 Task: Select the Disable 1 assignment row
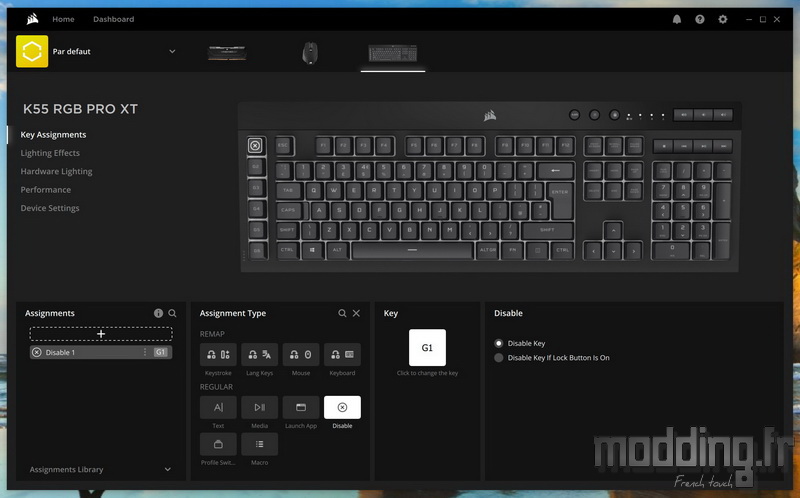(101, 352)
